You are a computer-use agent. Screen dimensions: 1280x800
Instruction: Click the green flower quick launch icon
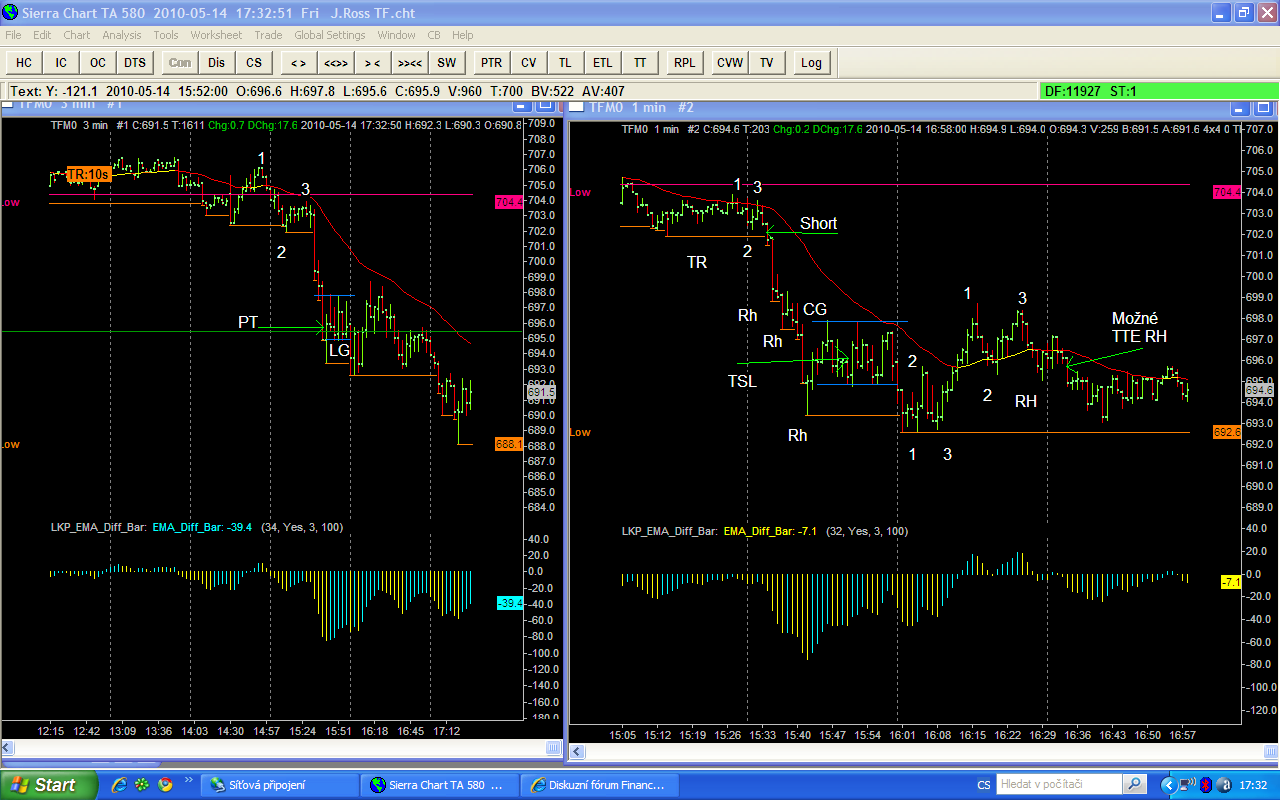tap(143, 785)
